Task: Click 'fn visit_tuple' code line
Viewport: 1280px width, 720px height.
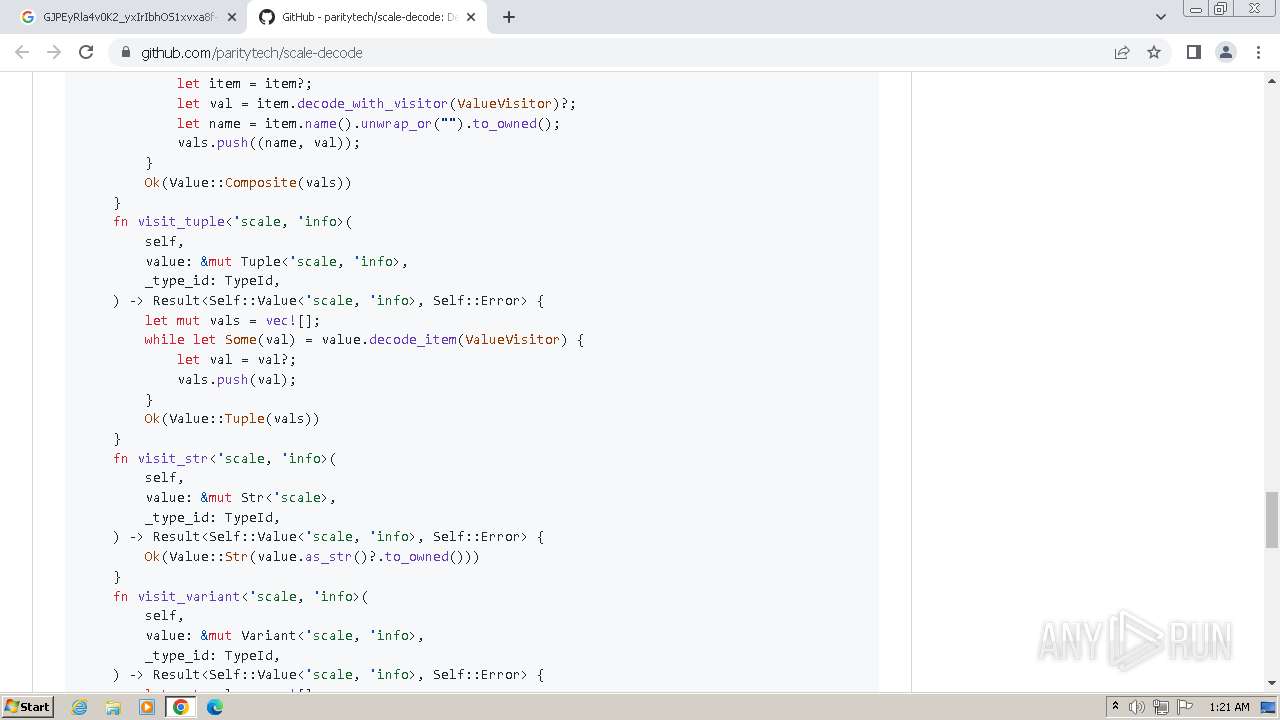Action: (x=233, y=221)
